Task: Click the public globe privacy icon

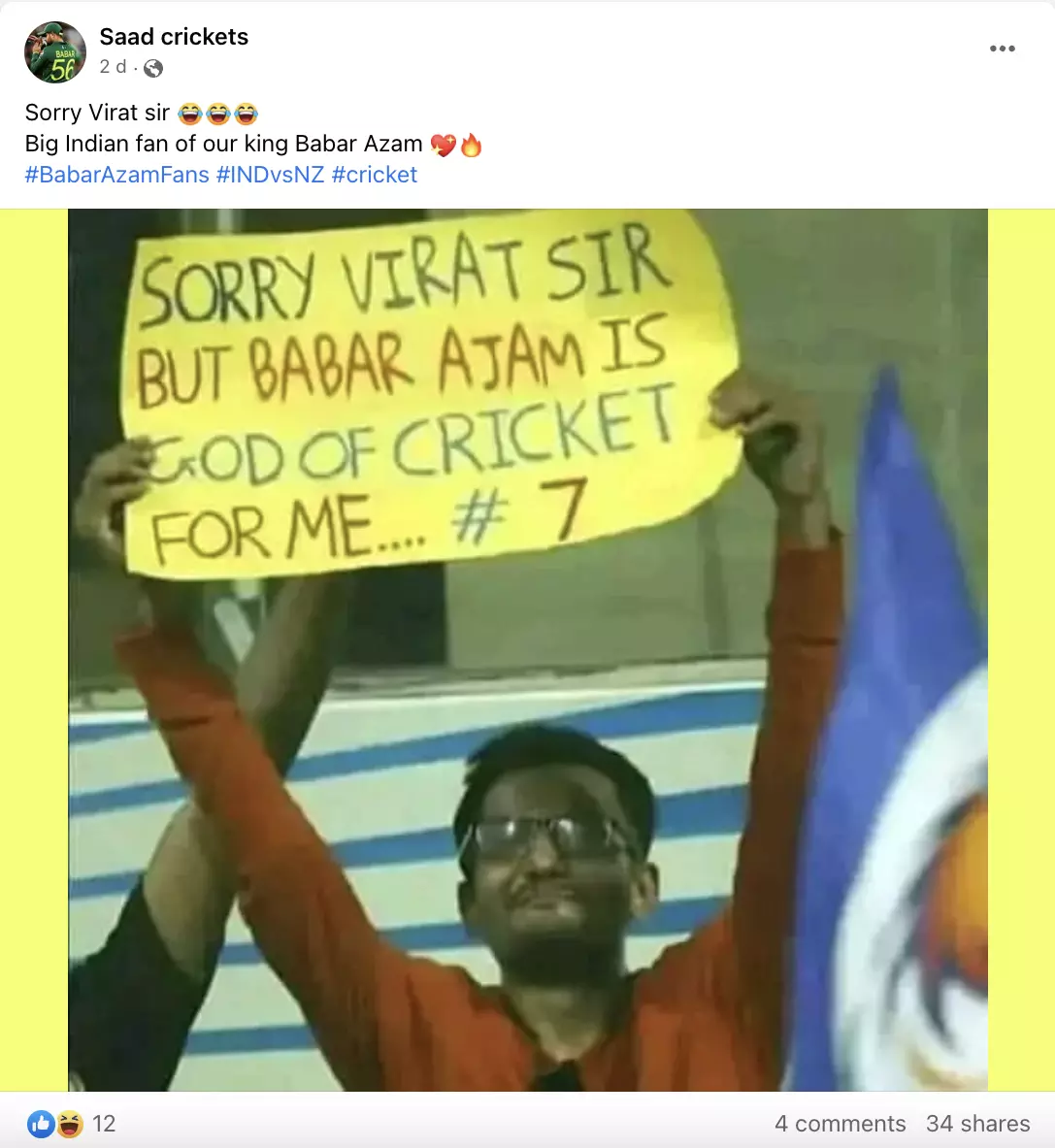Action: coord(153,68)
